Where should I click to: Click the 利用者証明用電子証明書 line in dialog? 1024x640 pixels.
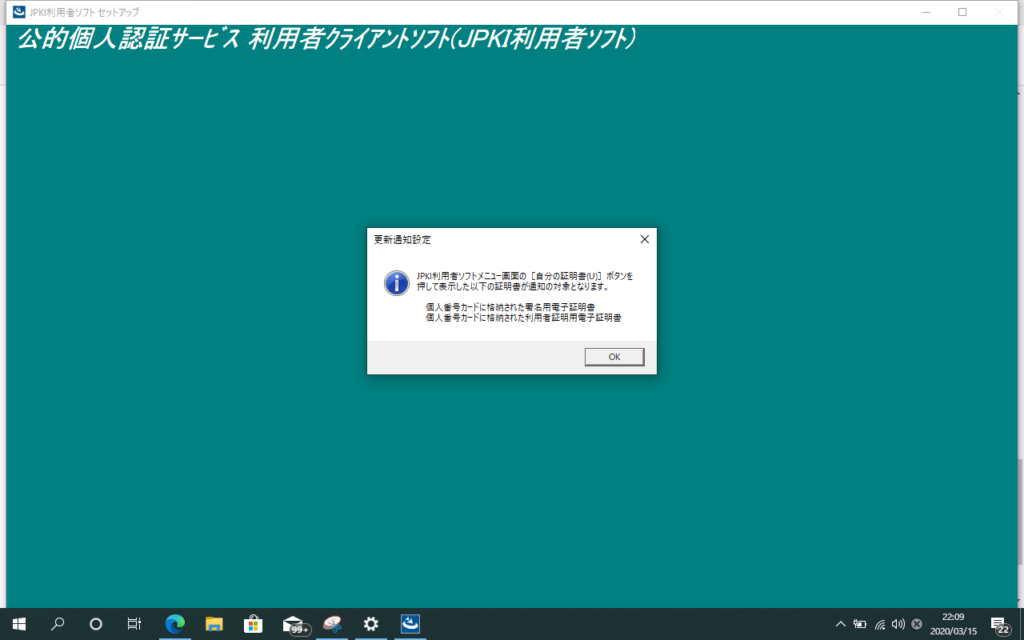point(523,318)
